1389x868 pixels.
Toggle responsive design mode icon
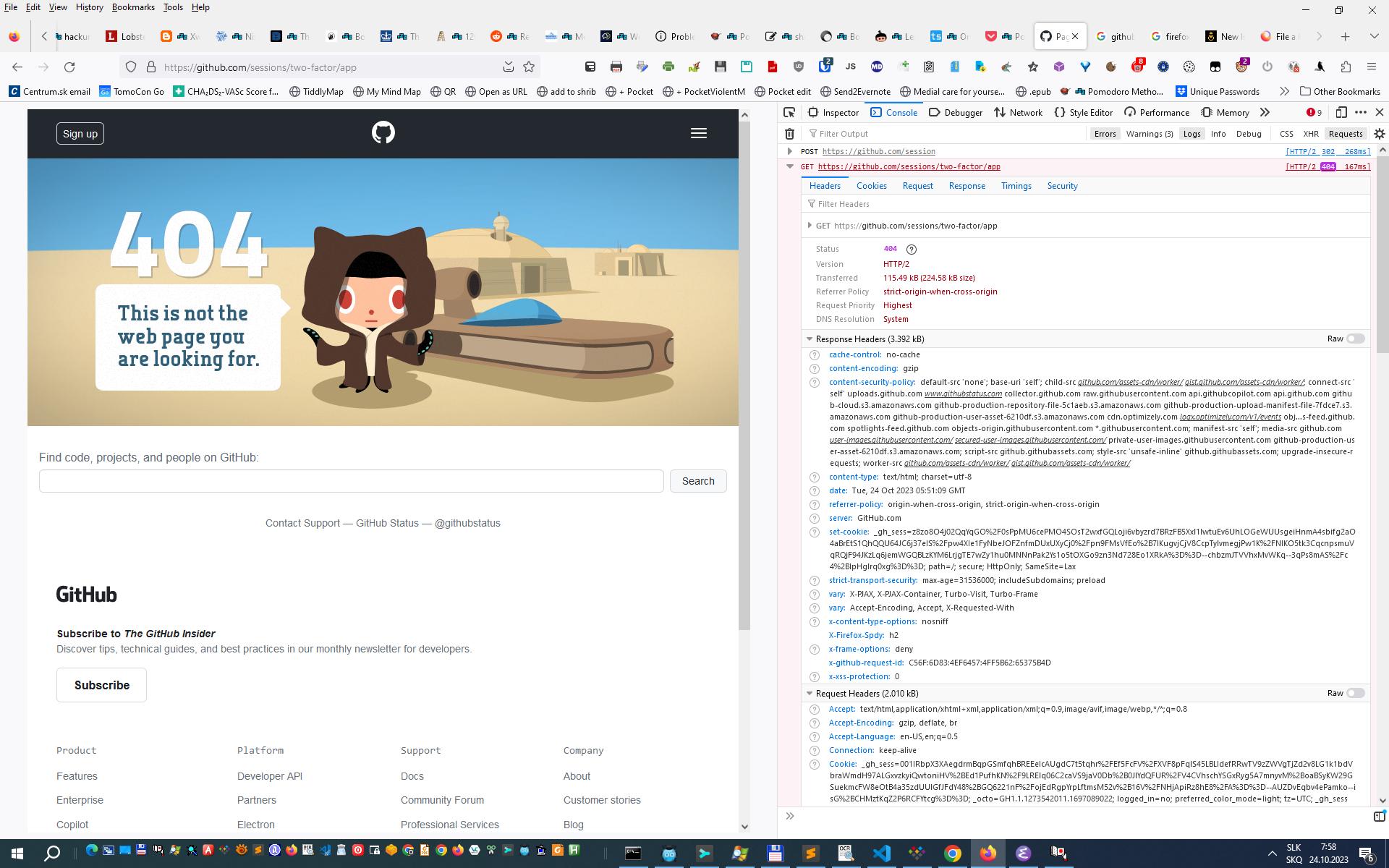(x=1341, y=112)
